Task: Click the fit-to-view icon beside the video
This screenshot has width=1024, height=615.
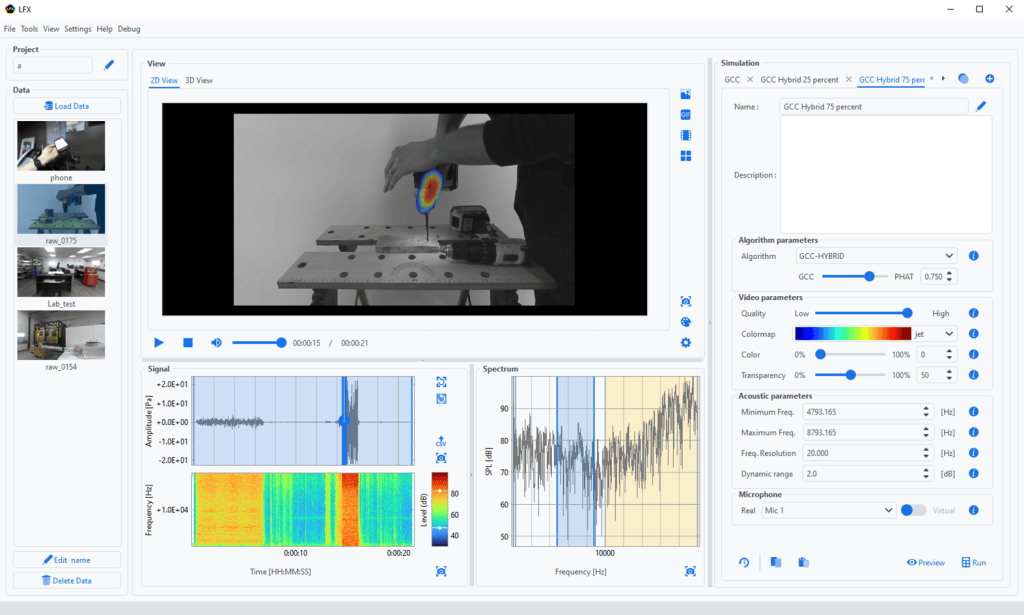Action: pyautogui.click(x=686, y=302)
